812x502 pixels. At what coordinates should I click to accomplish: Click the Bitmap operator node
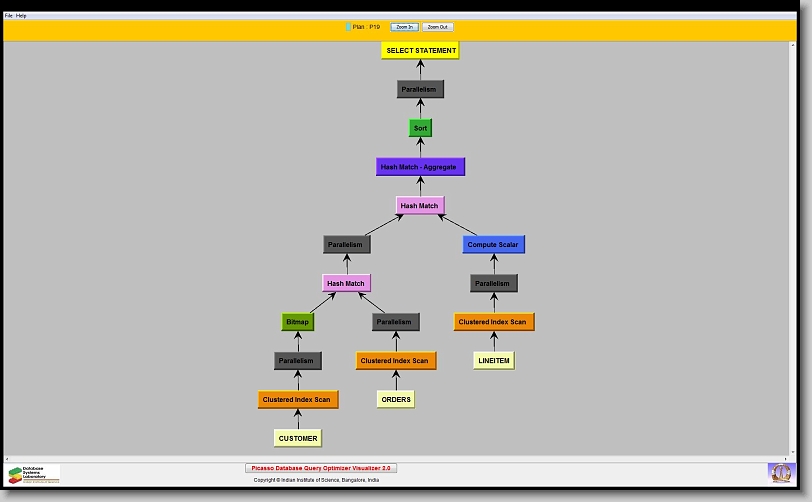pos(297,322)
